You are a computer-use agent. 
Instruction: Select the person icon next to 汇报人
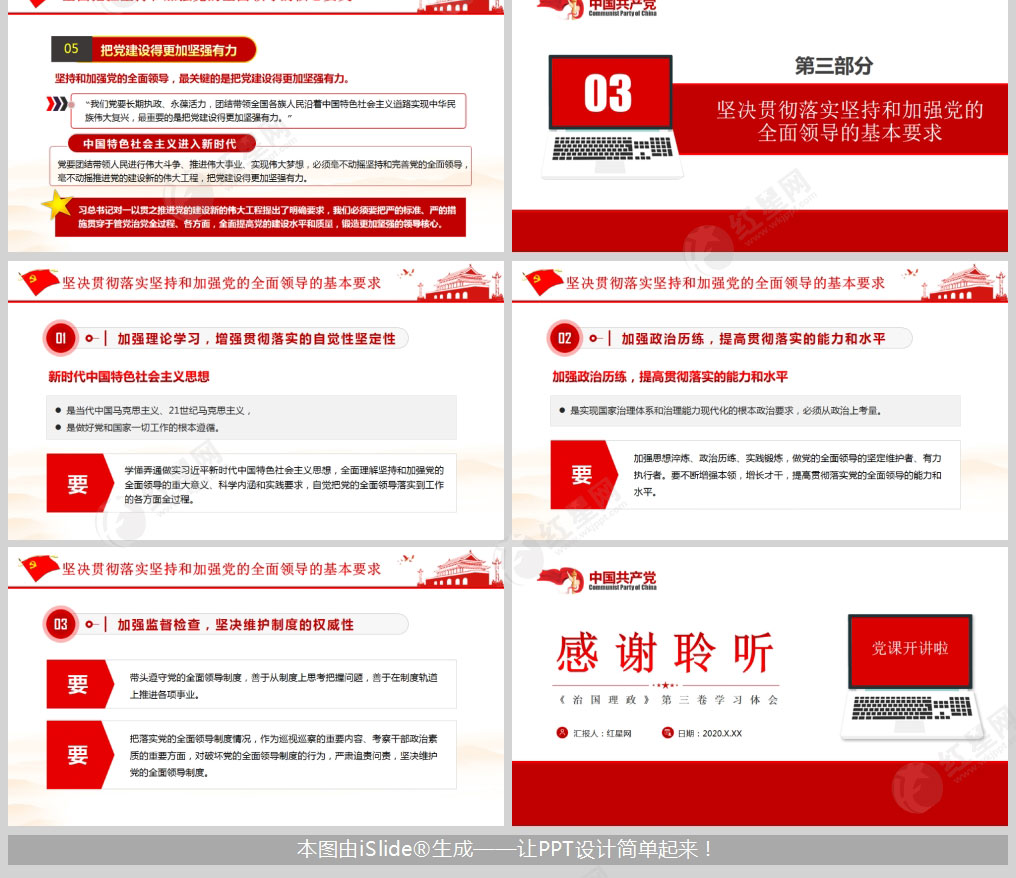[x=561, y=733]
